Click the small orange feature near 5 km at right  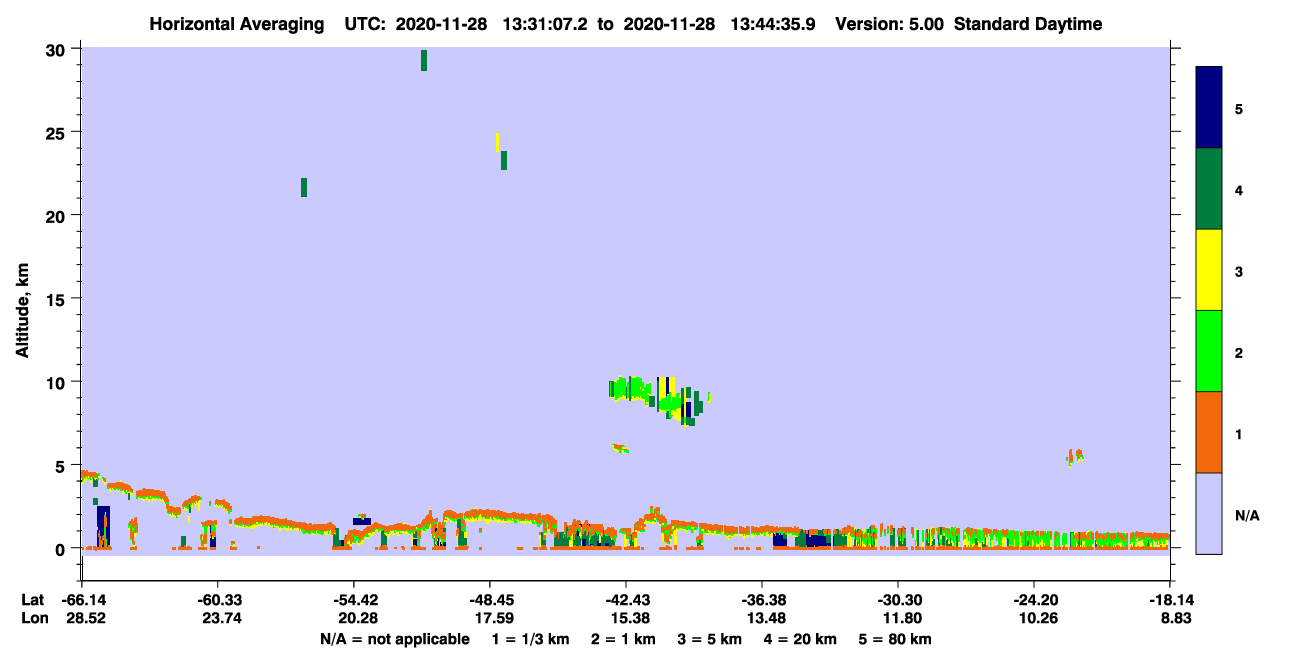click(1075, 457)
